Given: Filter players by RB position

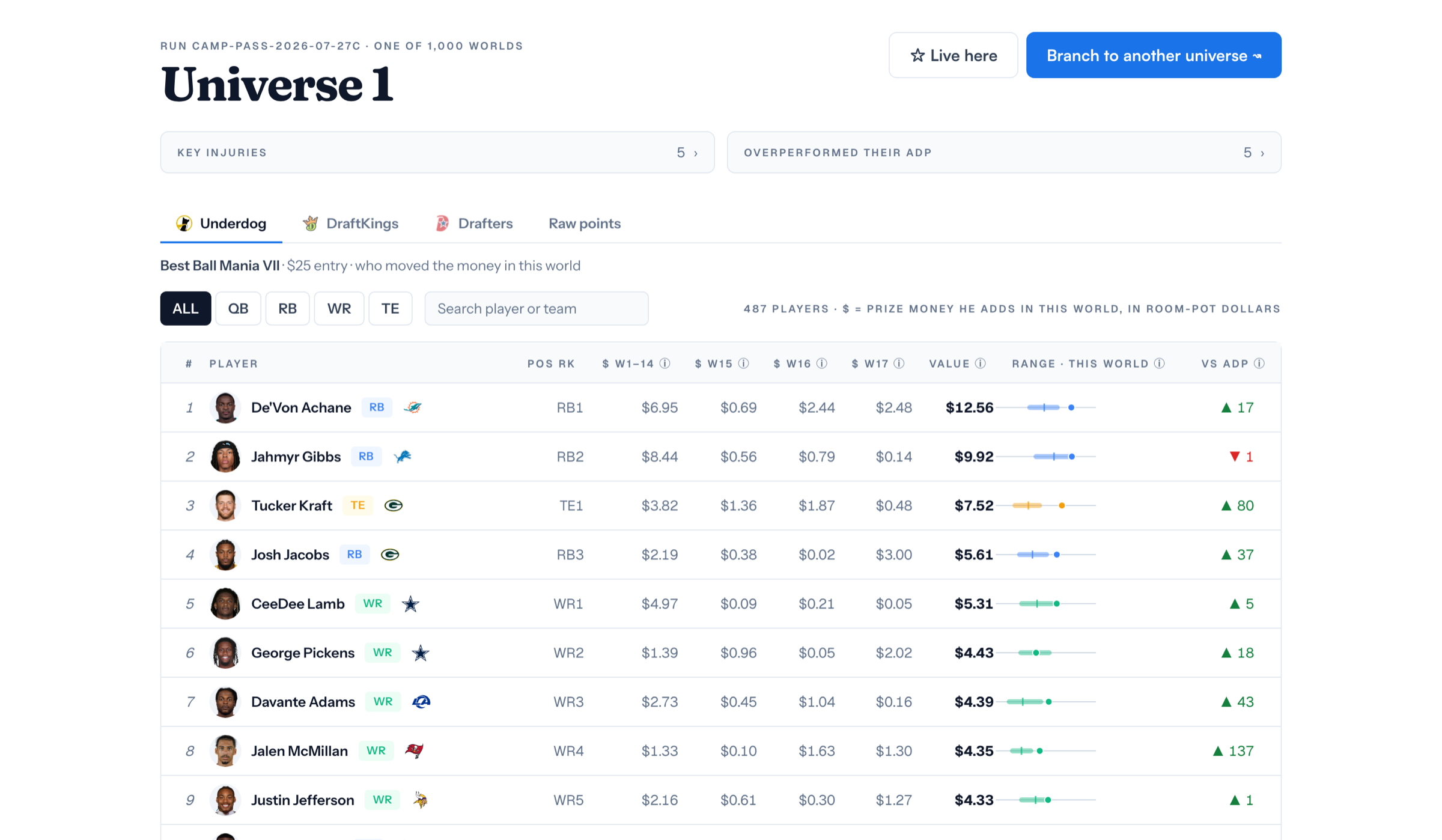Looking at the screenshot, I should click(287, 309).
